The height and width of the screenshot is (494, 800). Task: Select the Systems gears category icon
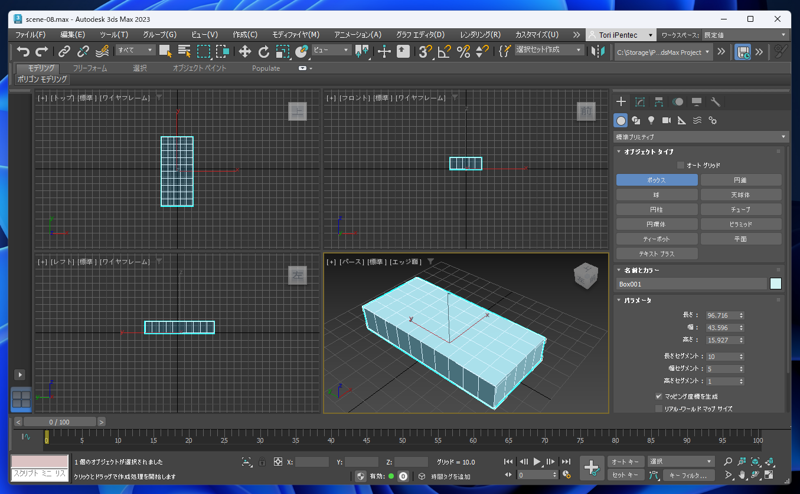point(712,120)
